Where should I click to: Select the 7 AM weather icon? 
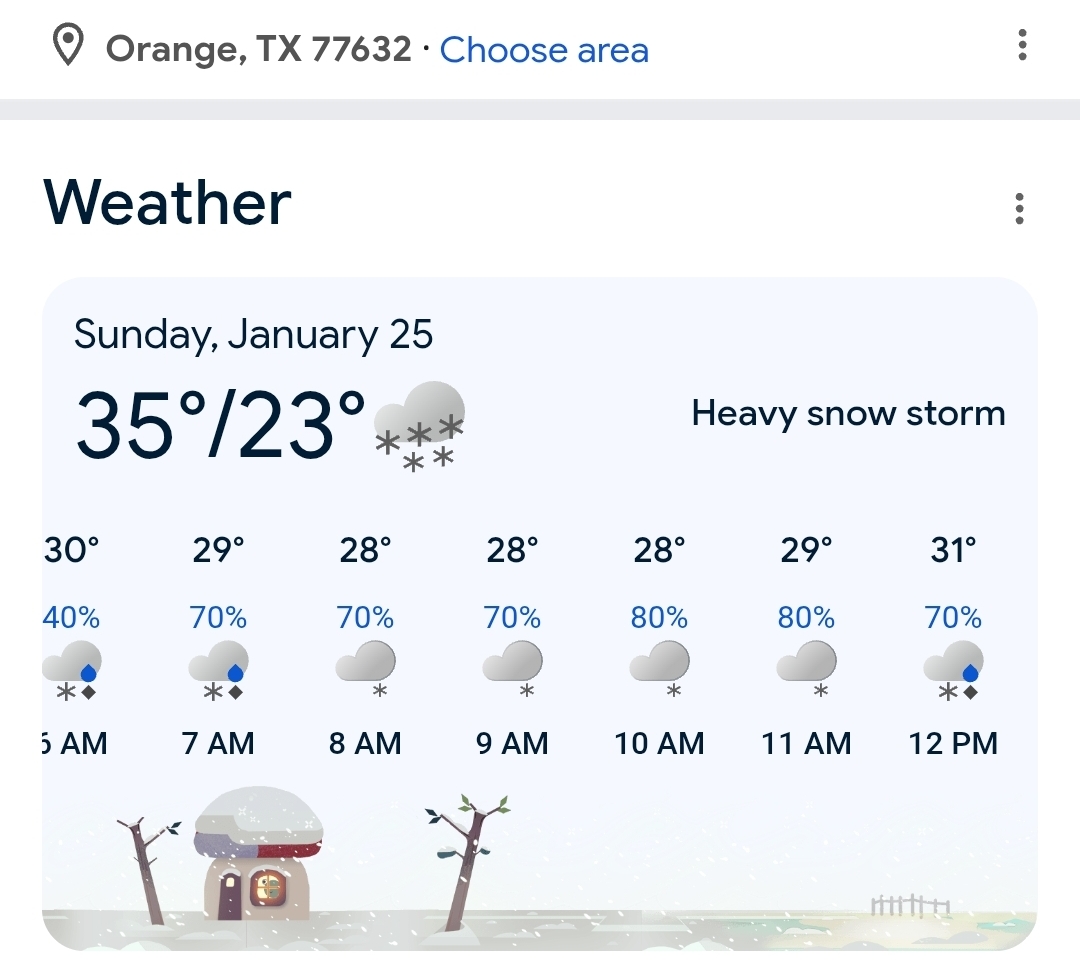coord(219,669)
